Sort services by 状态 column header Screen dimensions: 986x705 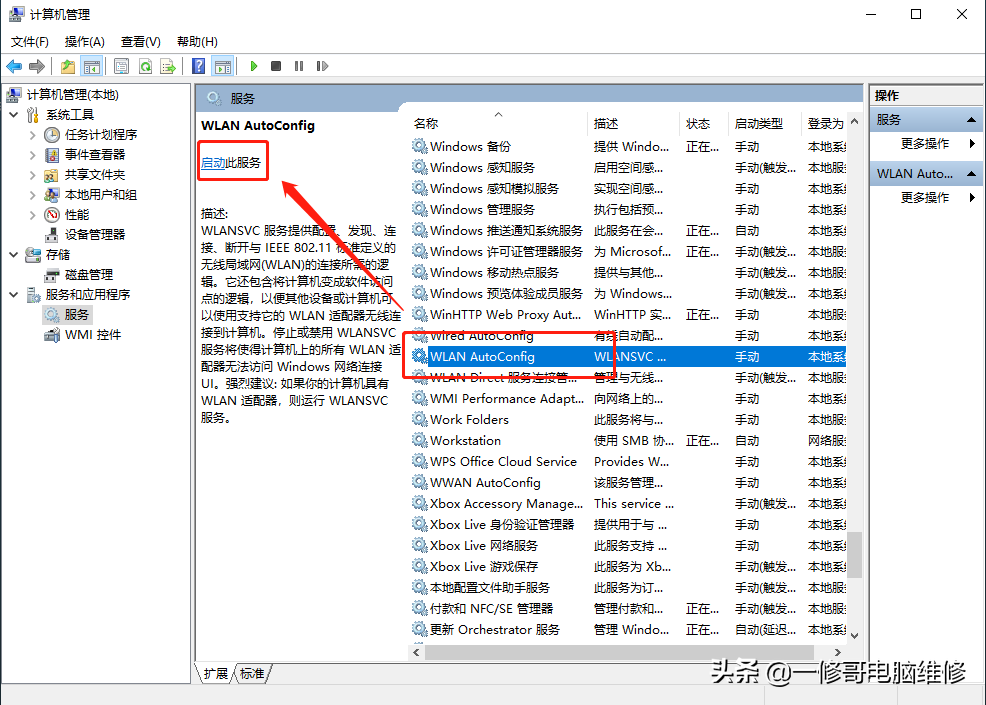705,123
